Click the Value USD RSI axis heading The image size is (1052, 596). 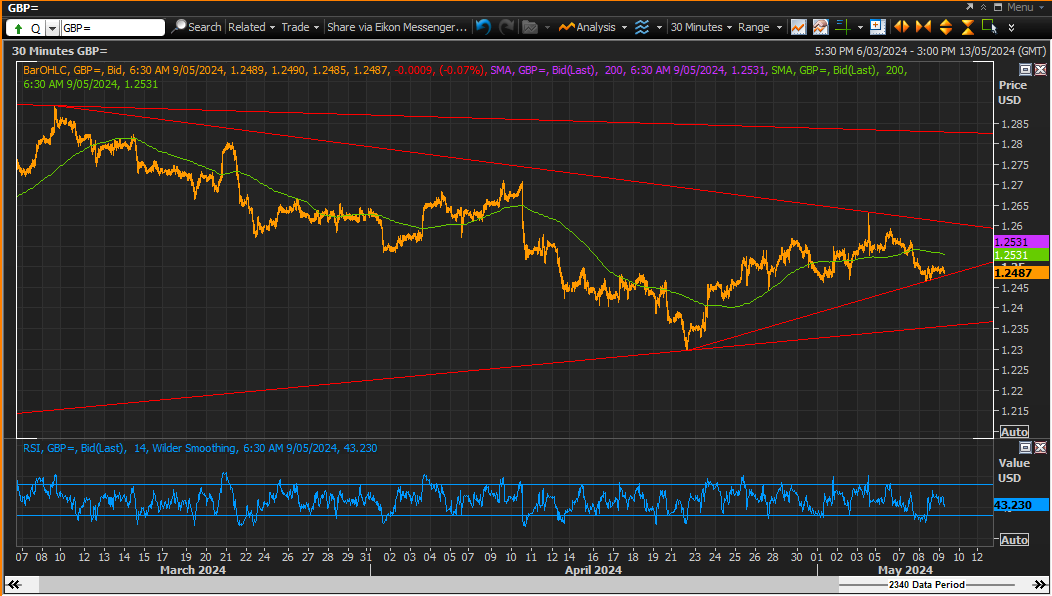(1013, 470)
